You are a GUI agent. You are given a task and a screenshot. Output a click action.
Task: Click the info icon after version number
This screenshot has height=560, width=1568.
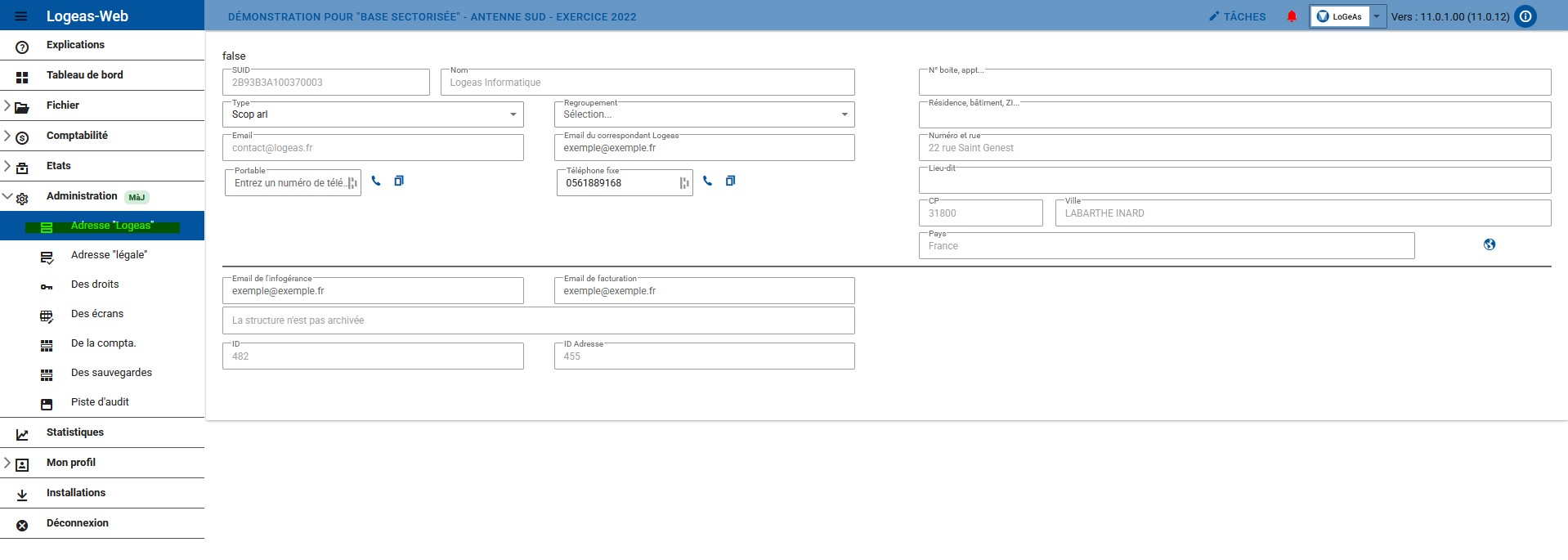tap(1525, 16)
